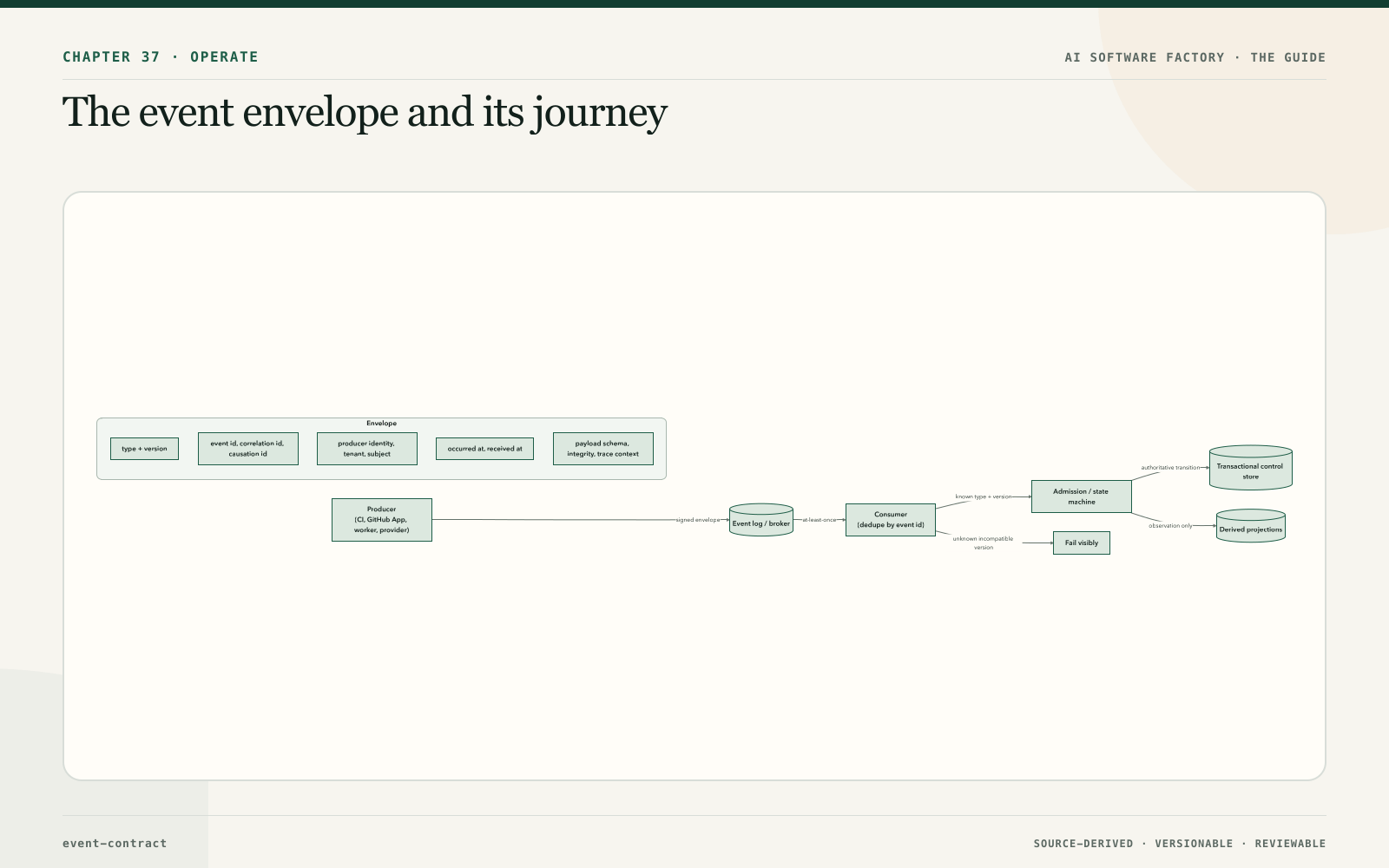Click the Transactional control store cylinder
1389x868 pixels.
[1250, 468]
